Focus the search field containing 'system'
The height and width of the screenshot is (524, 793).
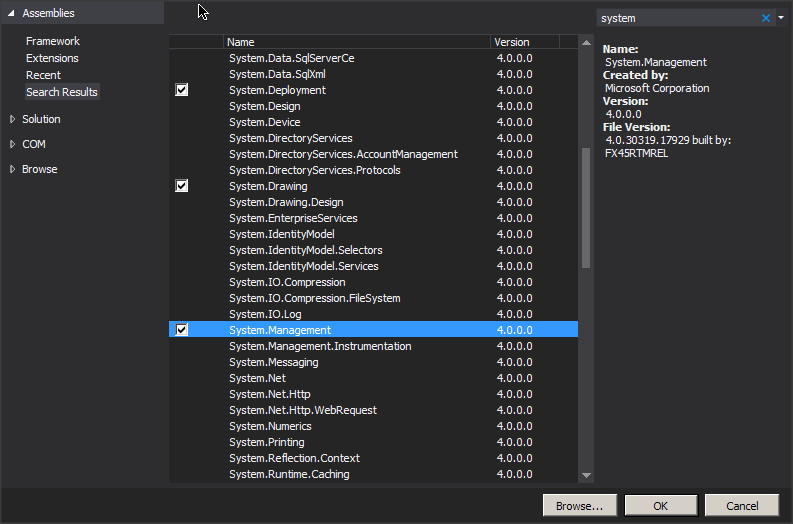point(678,18)
